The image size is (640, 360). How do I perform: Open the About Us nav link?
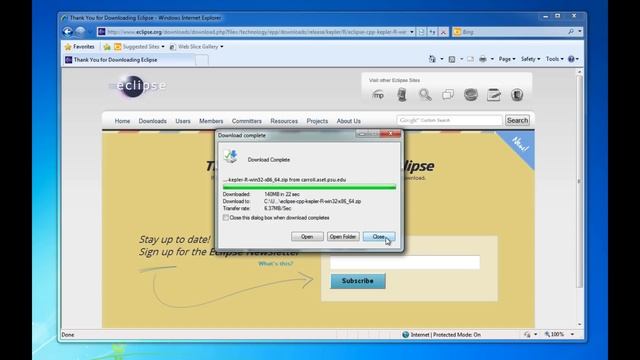pos(349,121)
